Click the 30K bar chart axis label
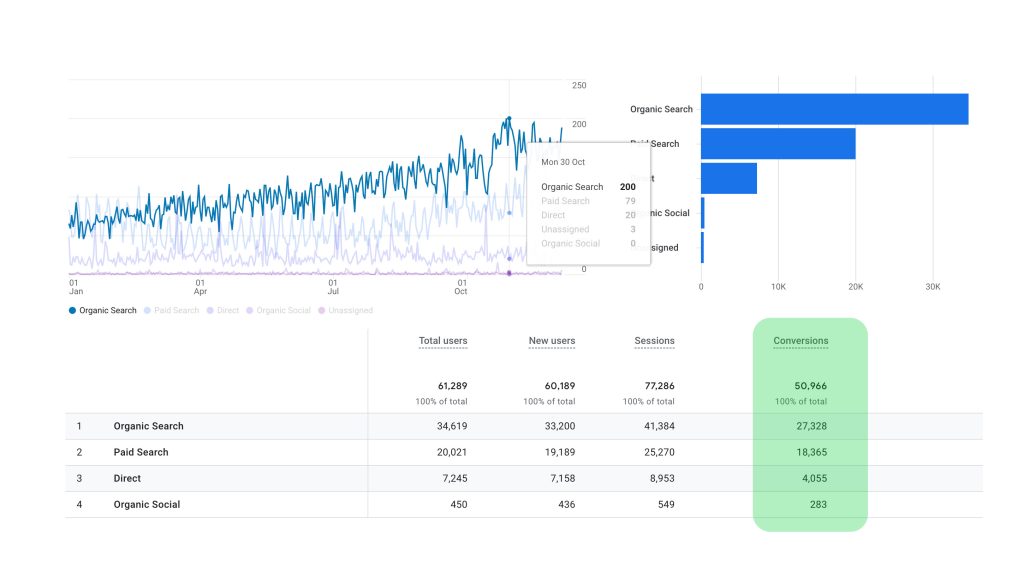Viewport: 1024px width, 565px height. click(933, 287)
